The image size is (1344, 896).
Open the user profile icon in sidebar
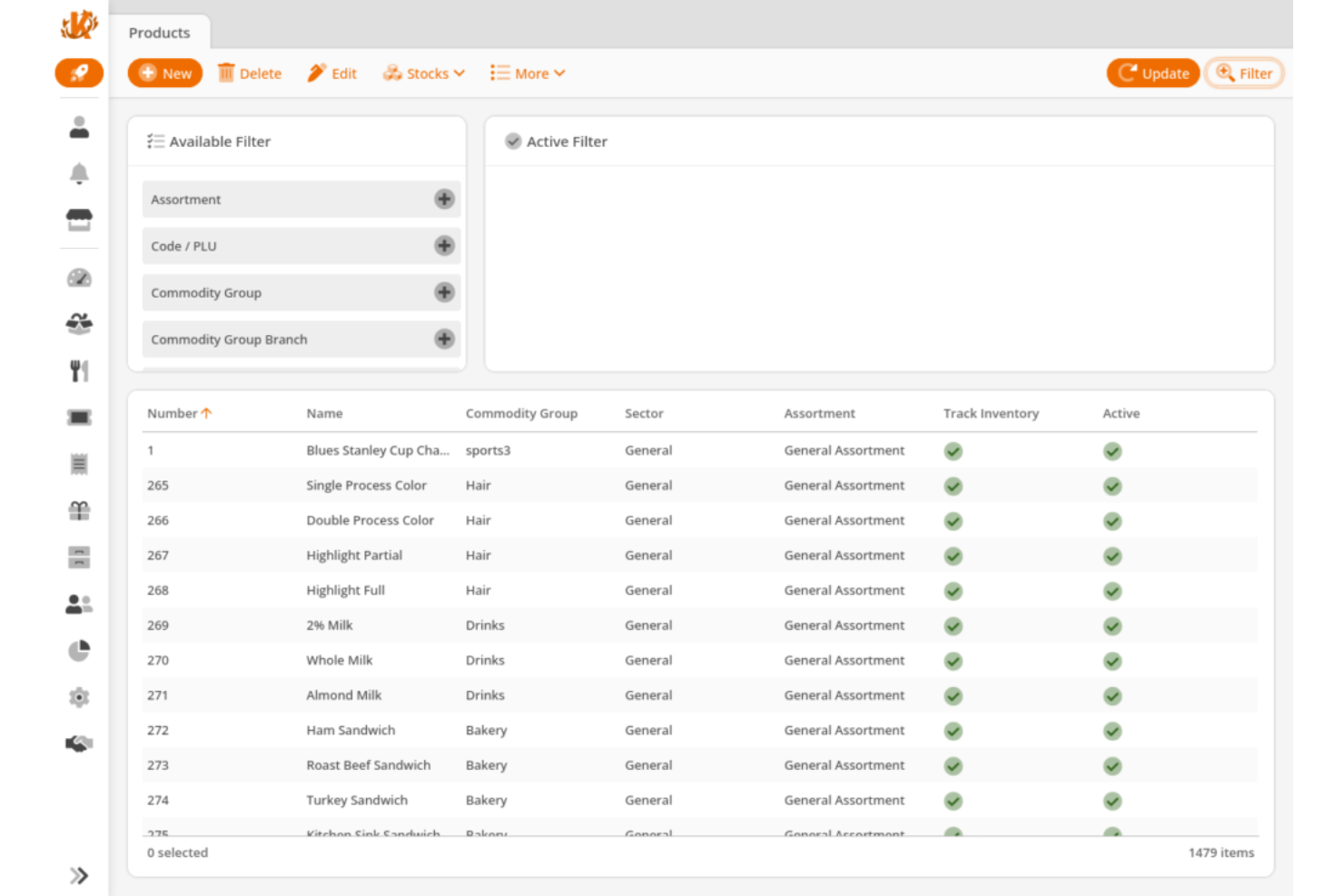tap(79, 127)
